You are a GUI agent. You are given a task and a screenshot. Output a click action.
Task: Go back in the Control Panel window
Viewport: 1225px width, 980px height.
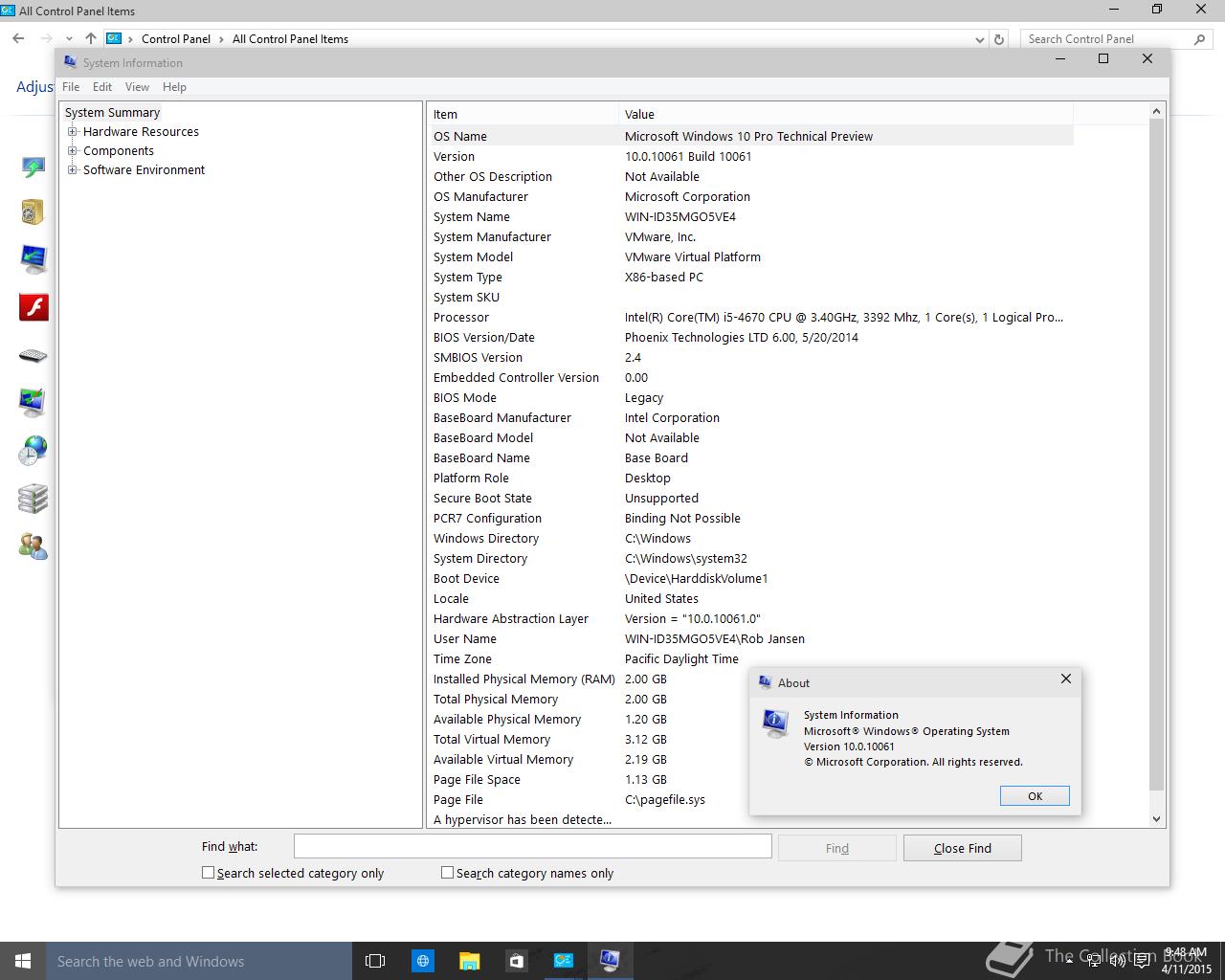click(18, 39)
